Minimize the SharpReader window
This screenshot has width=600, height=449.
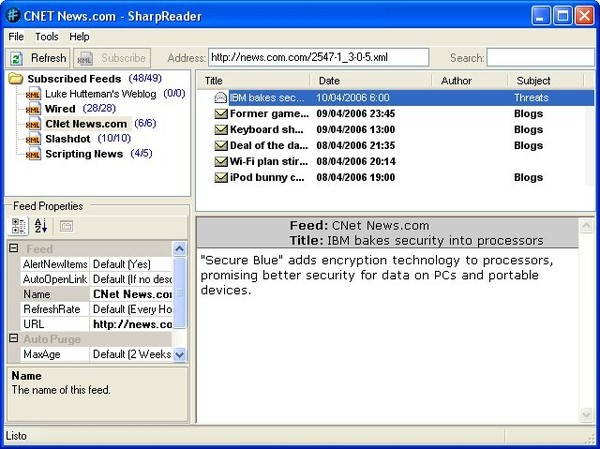[x=541, y=16]
